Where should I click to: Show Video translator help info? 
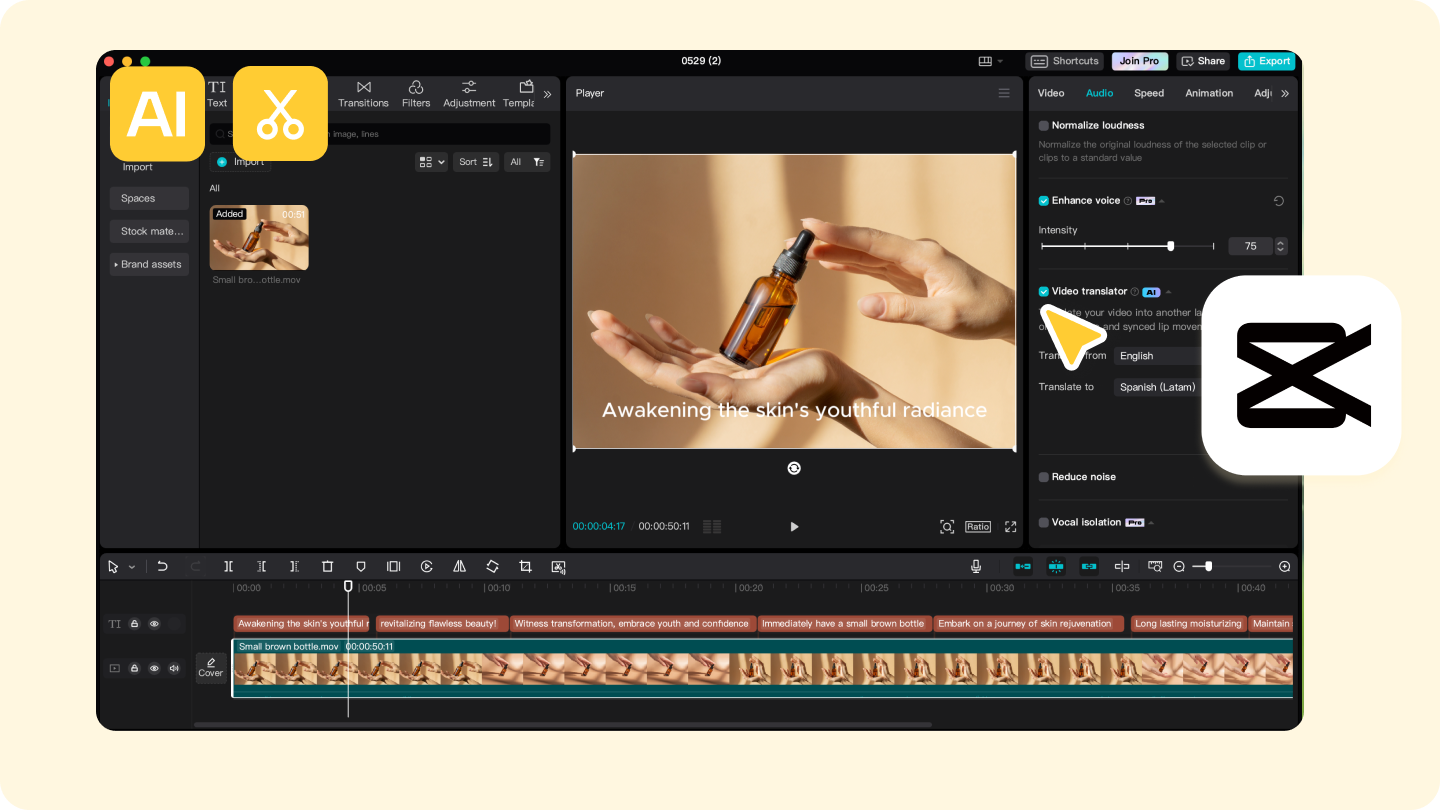1135,292
